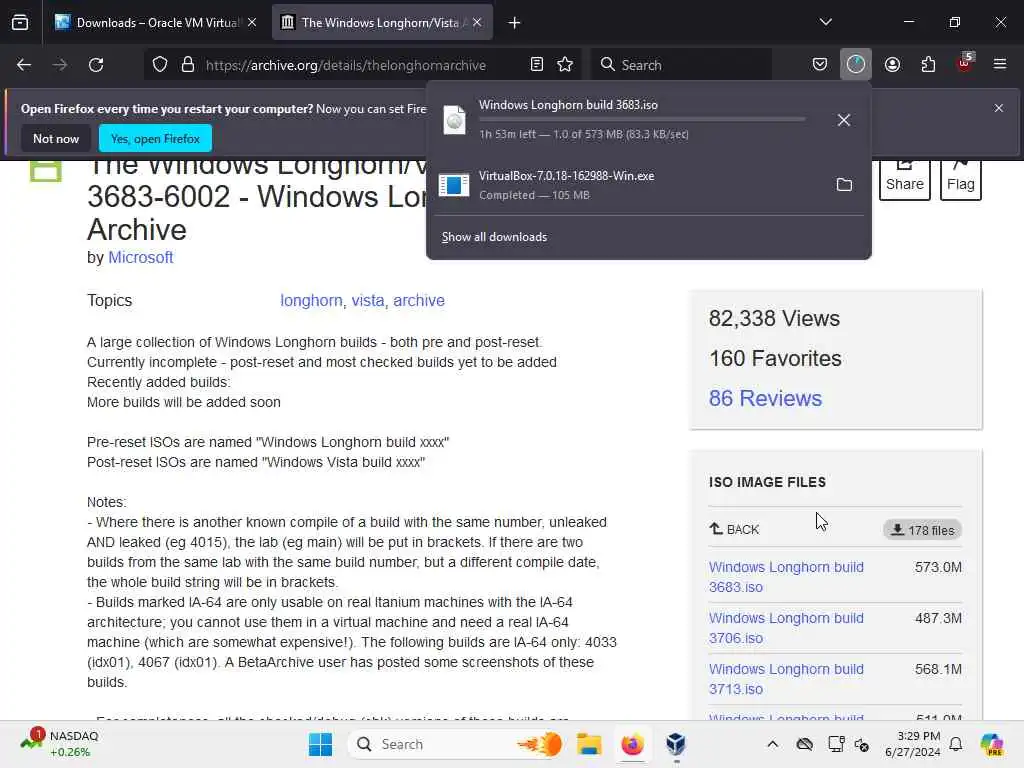This screenshot has height=768, width=1024.
Task: Click the uBlock extension icon with badge
Action: (965, 63)
